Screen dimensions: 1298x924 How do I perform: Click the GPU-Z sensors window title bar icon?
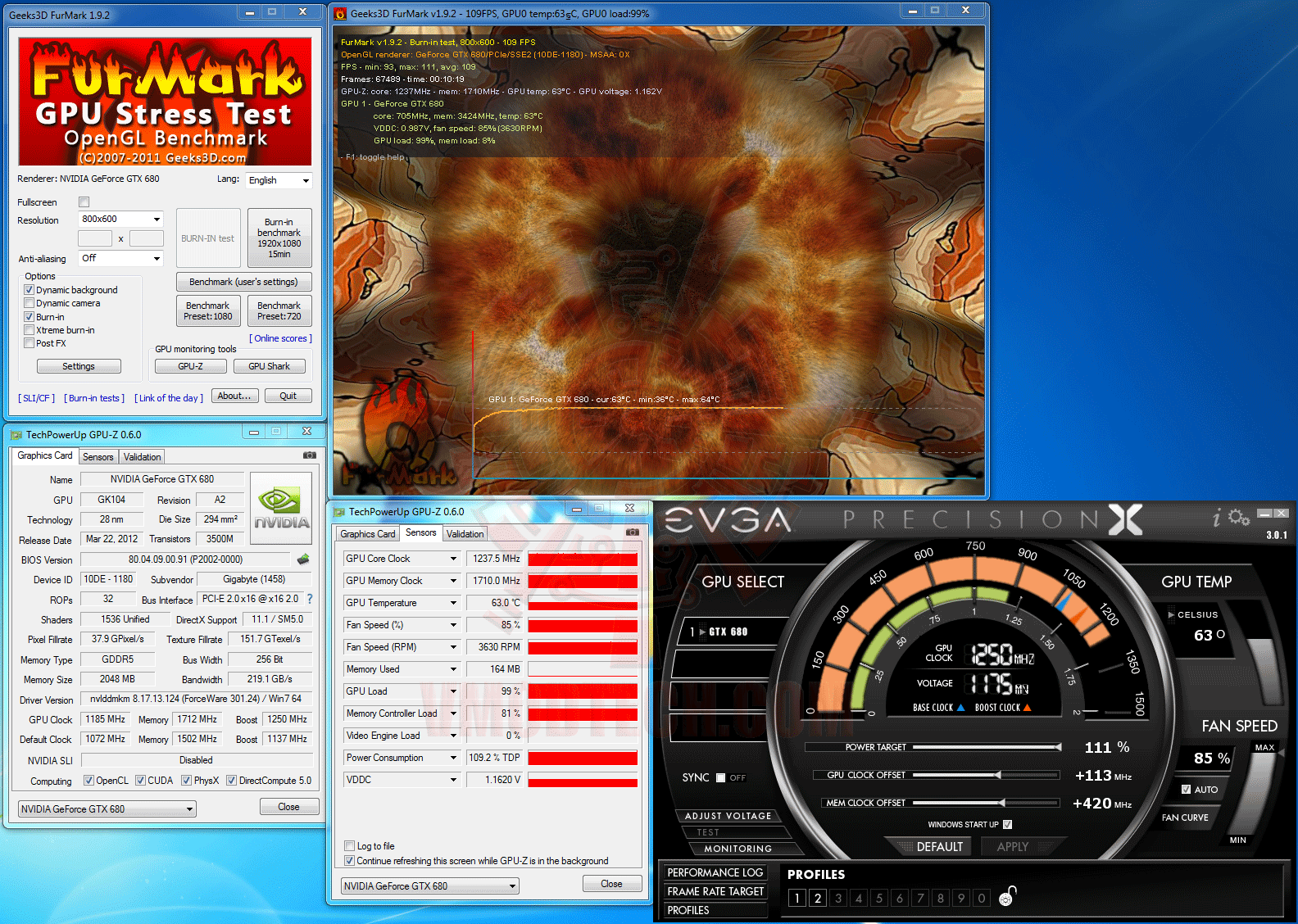339,512
